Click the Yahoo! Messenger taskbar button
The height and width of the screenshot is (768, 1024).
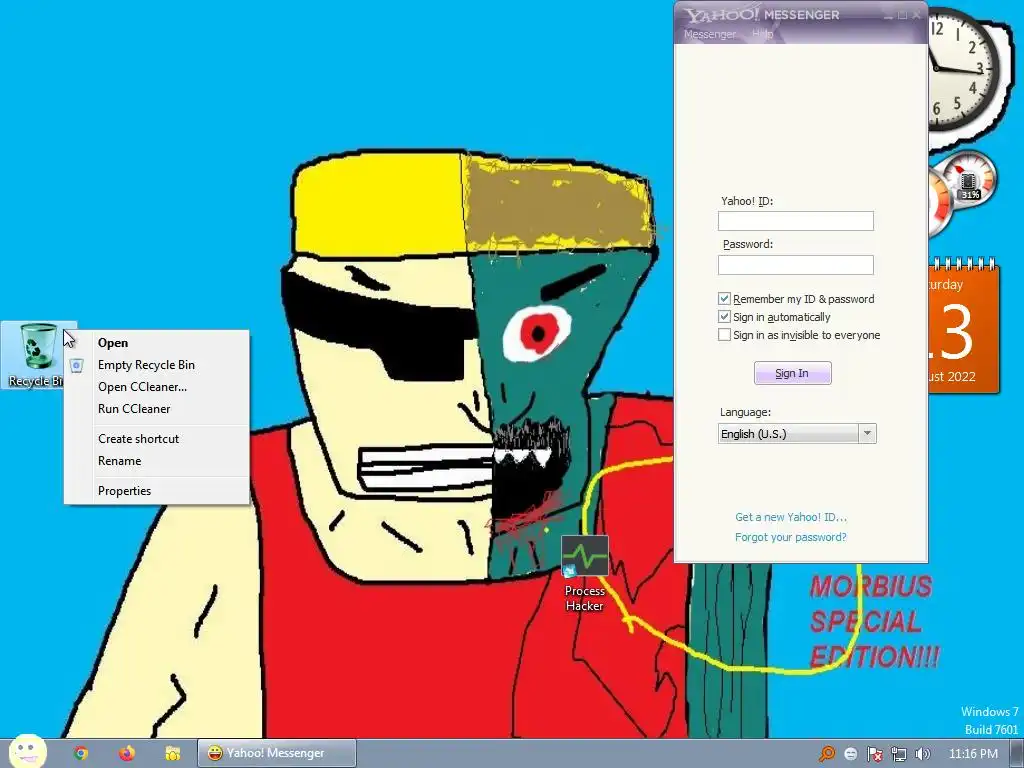(277, 753)
